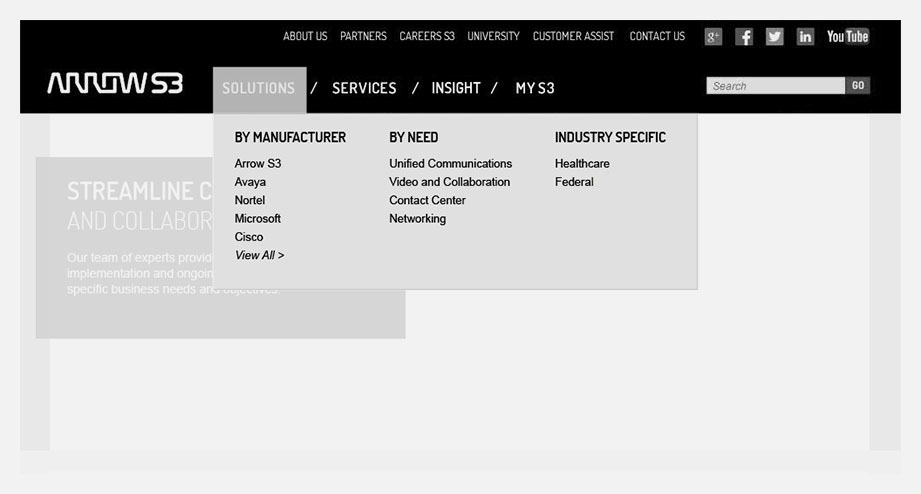Click the Industry Specific heading
921x494 pixels.
(610, 137)
